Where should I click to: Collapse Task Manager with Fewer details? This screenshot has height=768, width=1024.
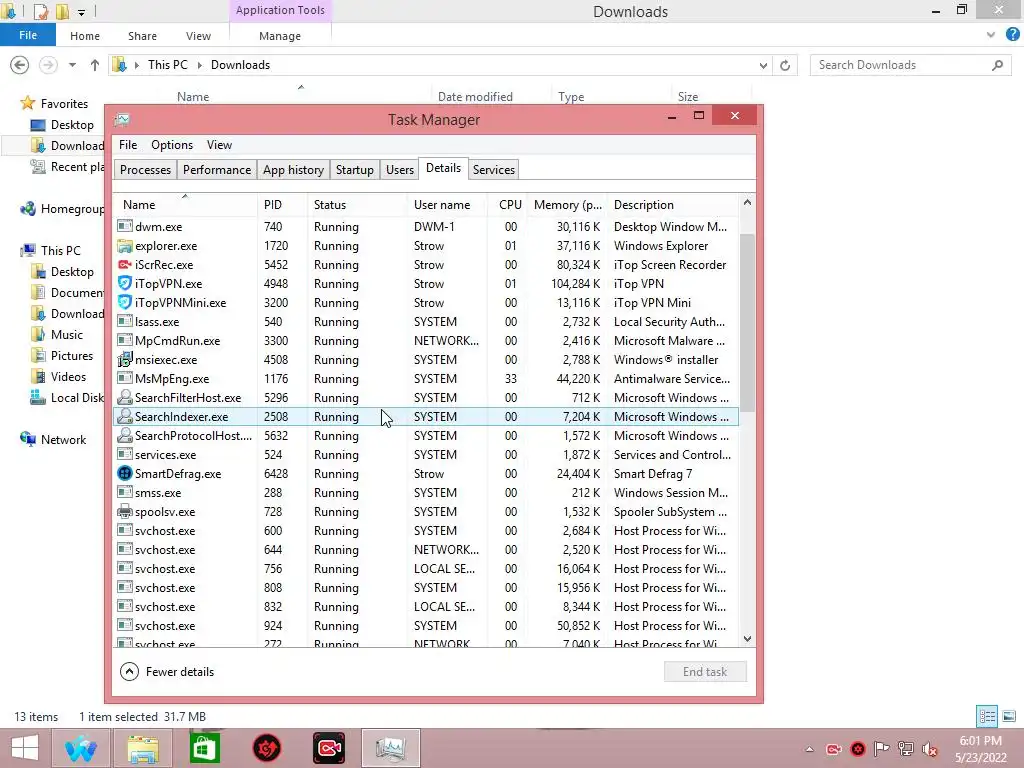[167, 671]
